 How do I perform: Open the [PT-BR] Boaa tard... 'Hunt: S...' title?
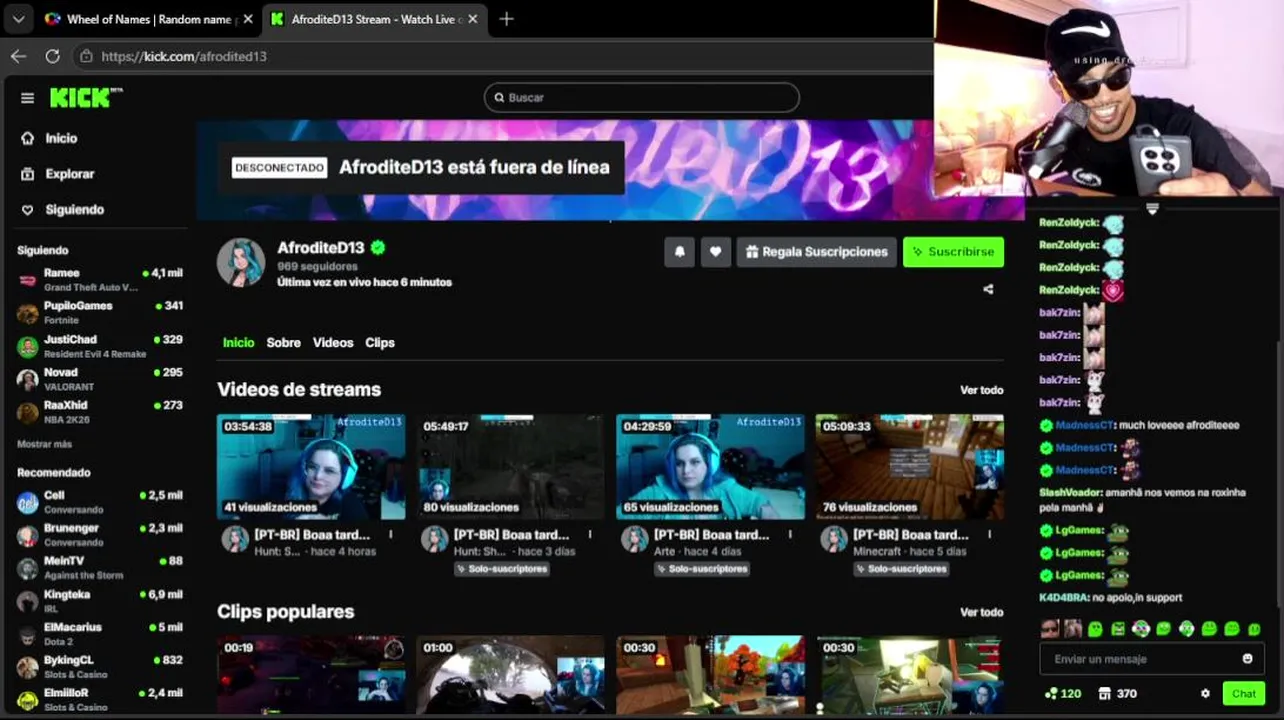tap(312, 535)
